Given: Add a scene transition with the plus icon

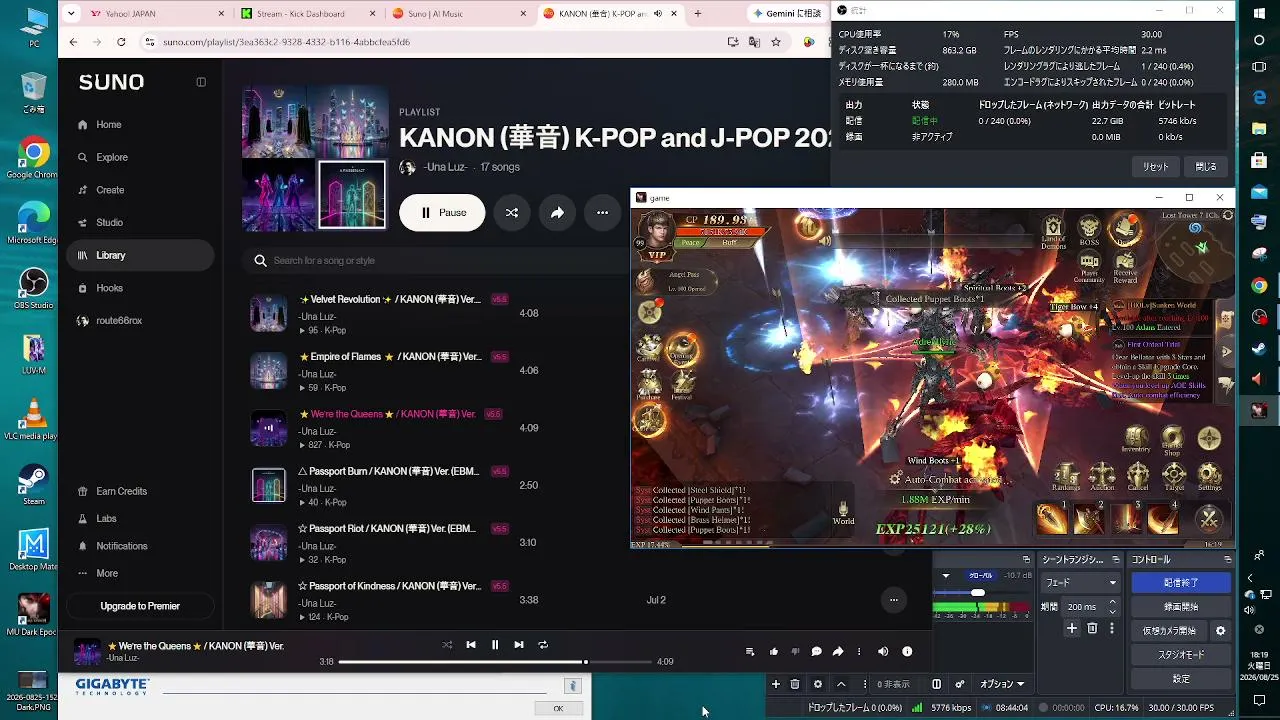Looking at the screenshot, I should [1072, 629].
